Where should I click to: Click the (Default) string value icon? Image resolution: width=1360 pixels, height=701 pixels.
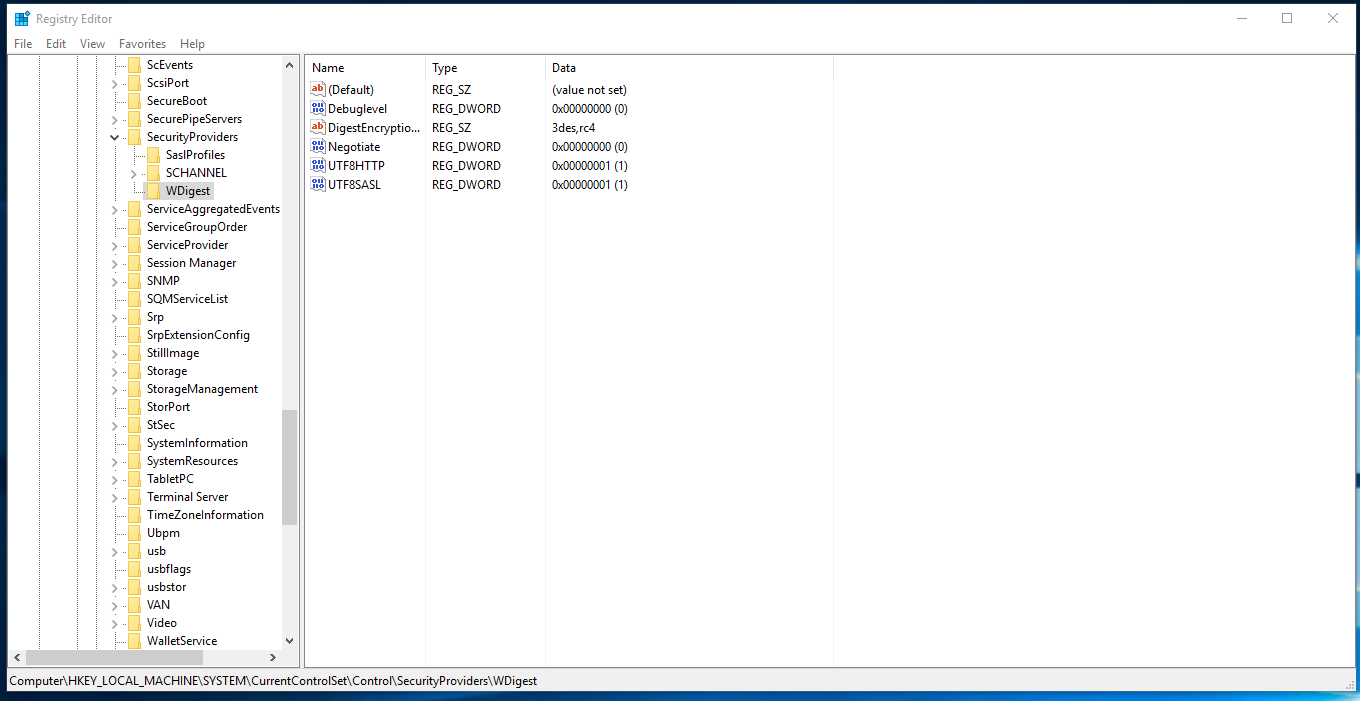(x=319, y=90)
